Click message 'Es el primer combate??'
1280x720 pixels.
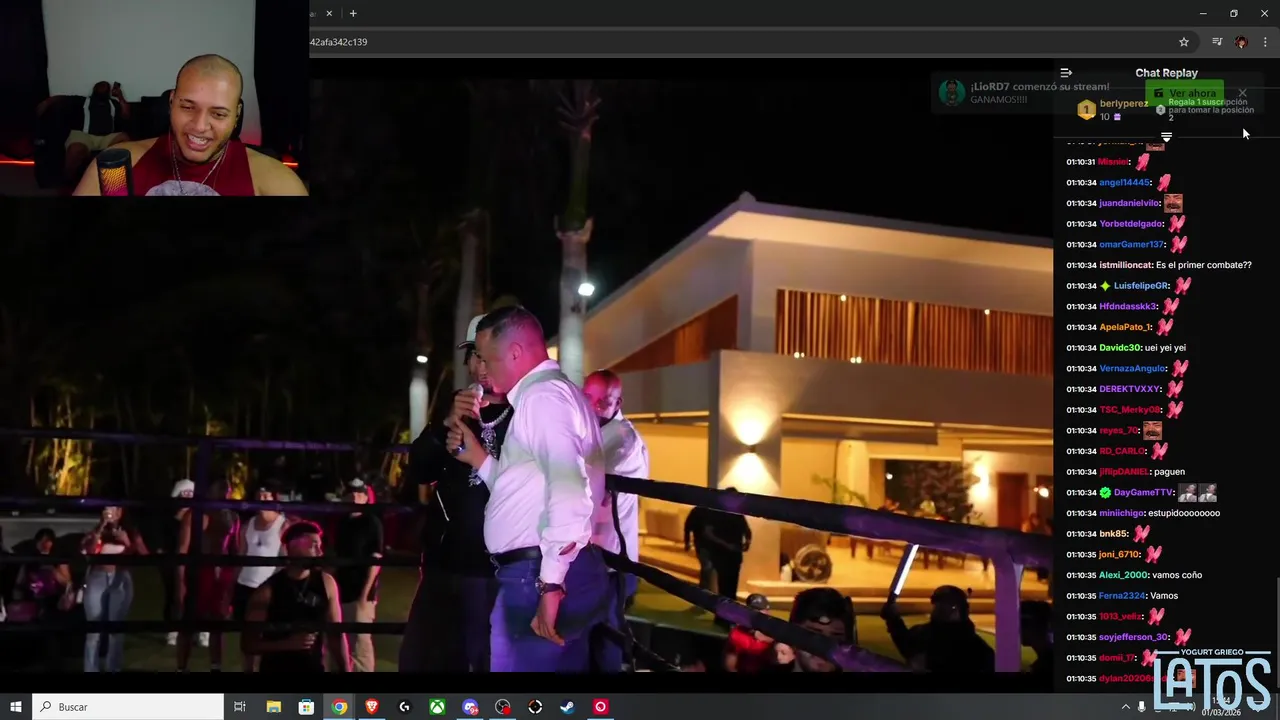pyautogui.click(x=1204, y=265)
